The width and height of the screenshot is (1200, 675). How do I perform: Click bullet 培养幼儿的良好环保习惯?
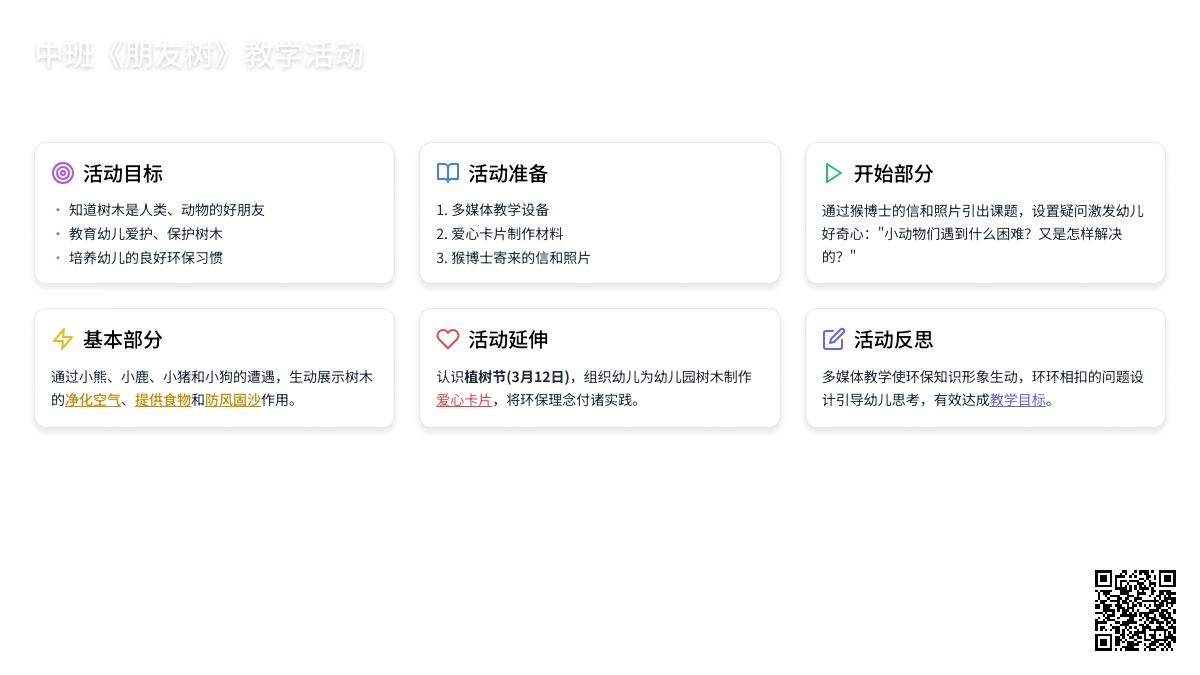[x=146, y=258]
